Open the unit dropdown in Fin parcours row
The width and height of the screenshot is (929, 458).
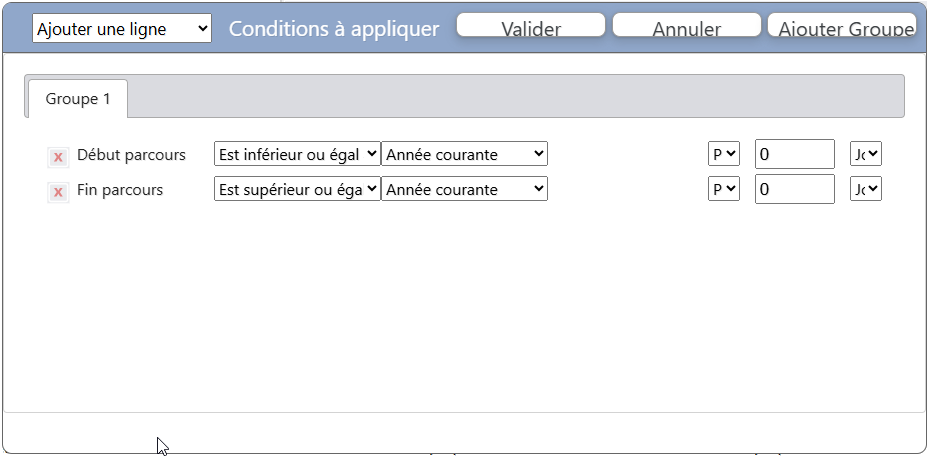point(865,188)
